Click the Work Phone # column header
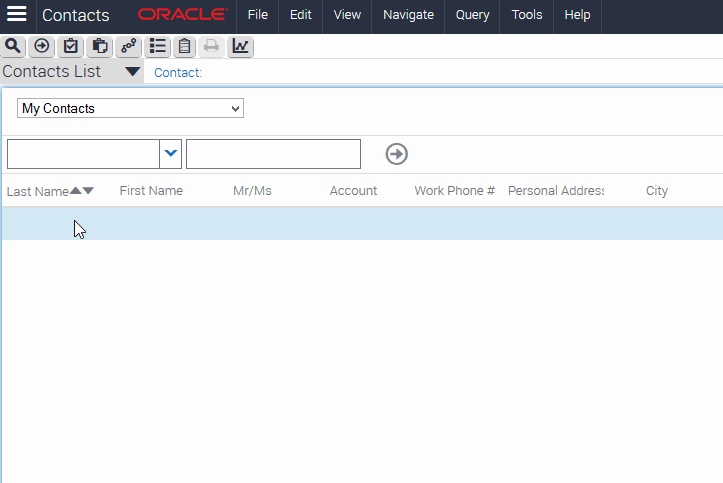Image resolution: width=723 pixels, height=483 pixels. [454, 190]
